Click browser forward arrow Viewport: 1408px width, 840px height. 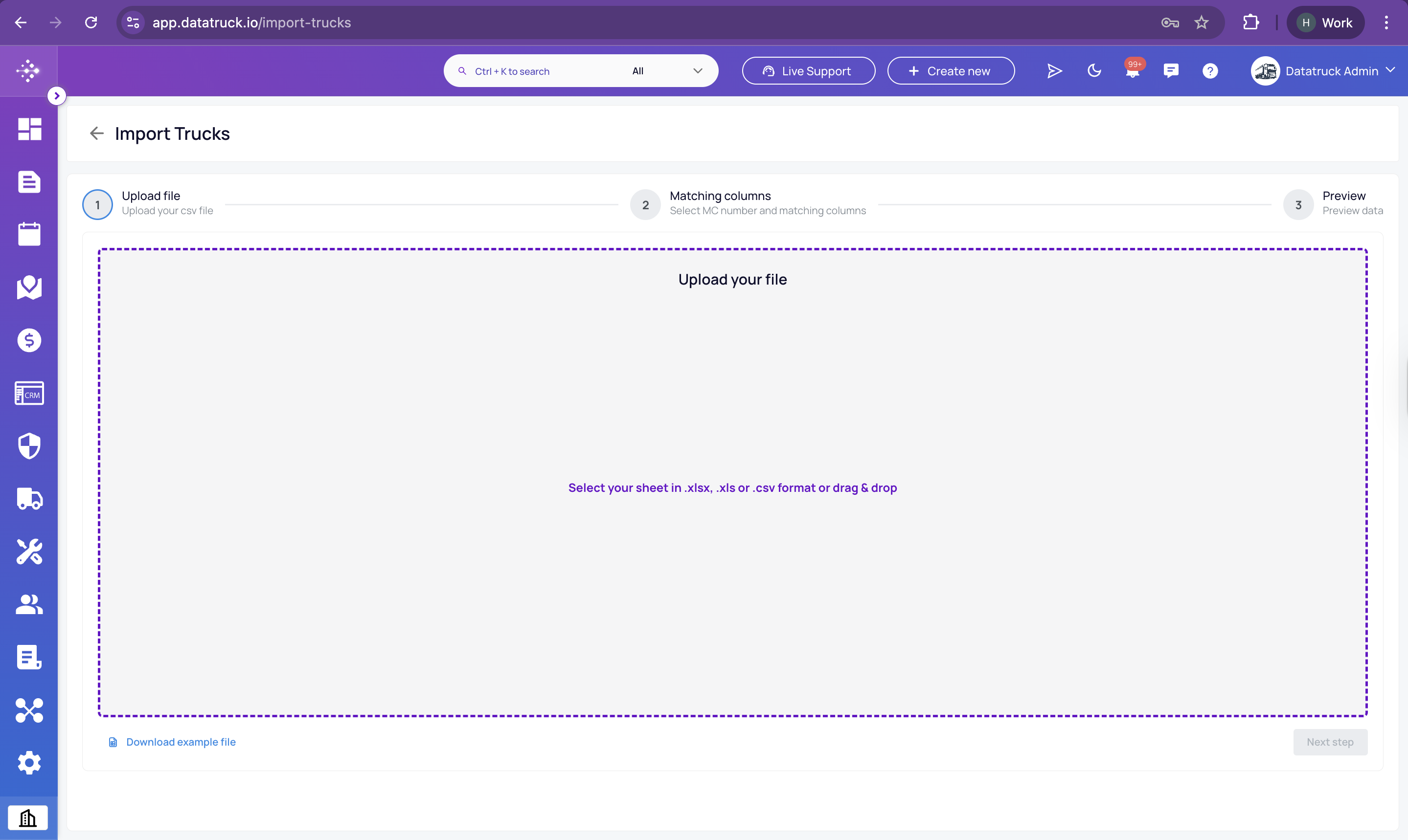tap(55, 22)
